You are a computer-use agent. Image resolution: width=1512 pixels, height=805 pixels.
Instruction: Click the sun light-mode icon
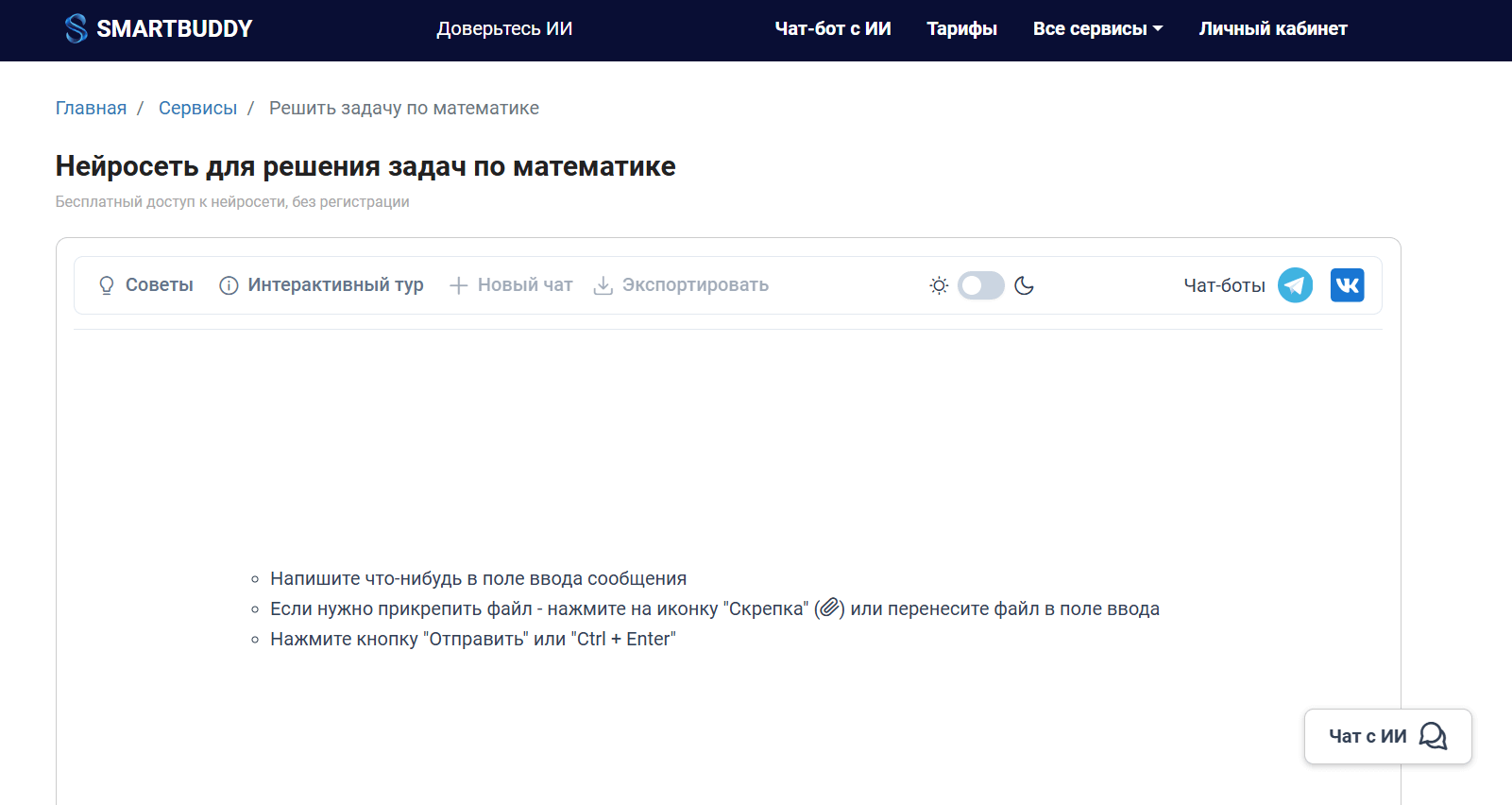coord(938,285)
